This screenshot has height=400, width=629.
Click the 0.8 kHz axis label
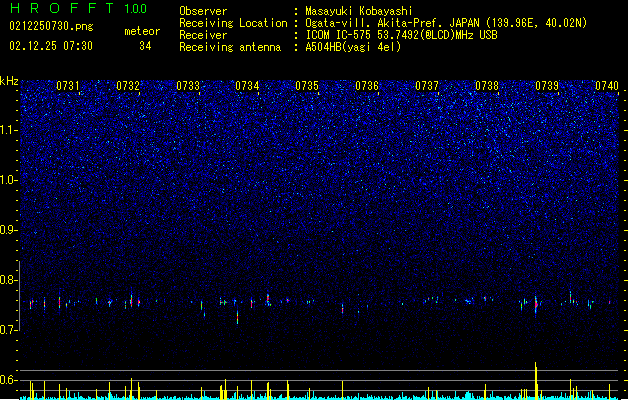pos(9,280)
